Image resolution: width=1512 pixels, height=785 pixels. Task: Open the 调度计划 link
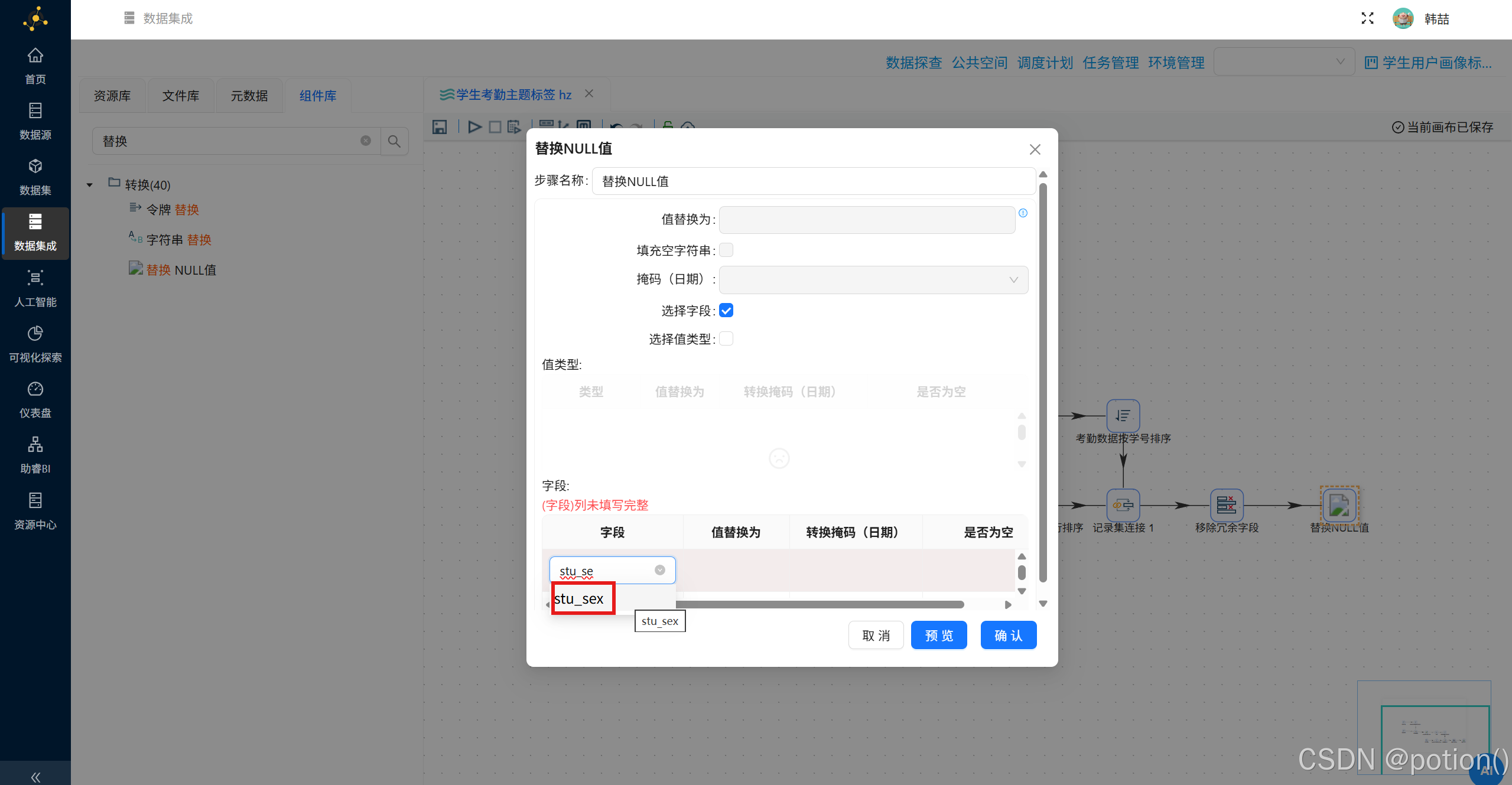[x=1045, y=63]
